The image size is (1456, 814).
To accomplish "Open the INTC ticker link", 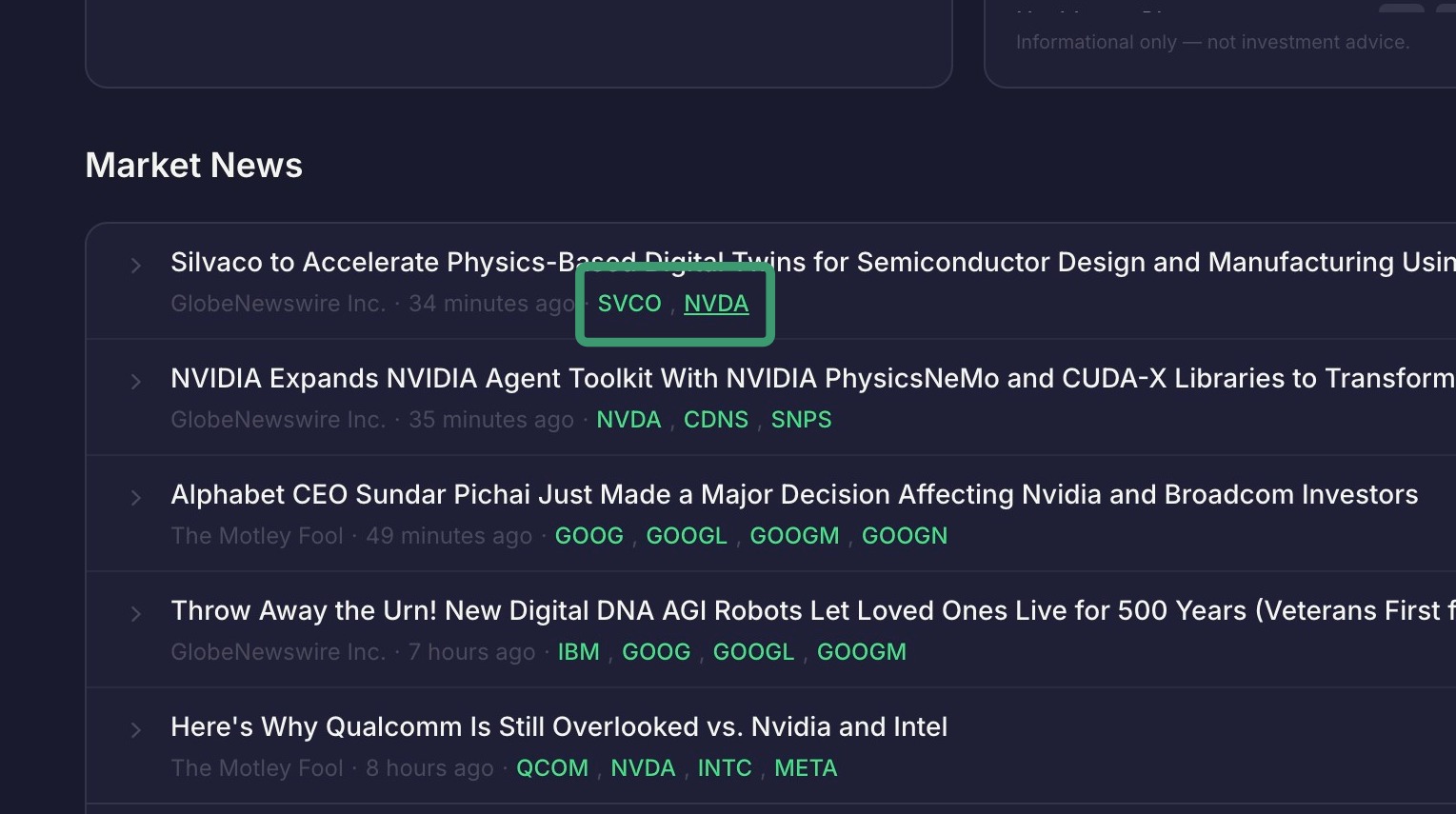I will (725, 768).
